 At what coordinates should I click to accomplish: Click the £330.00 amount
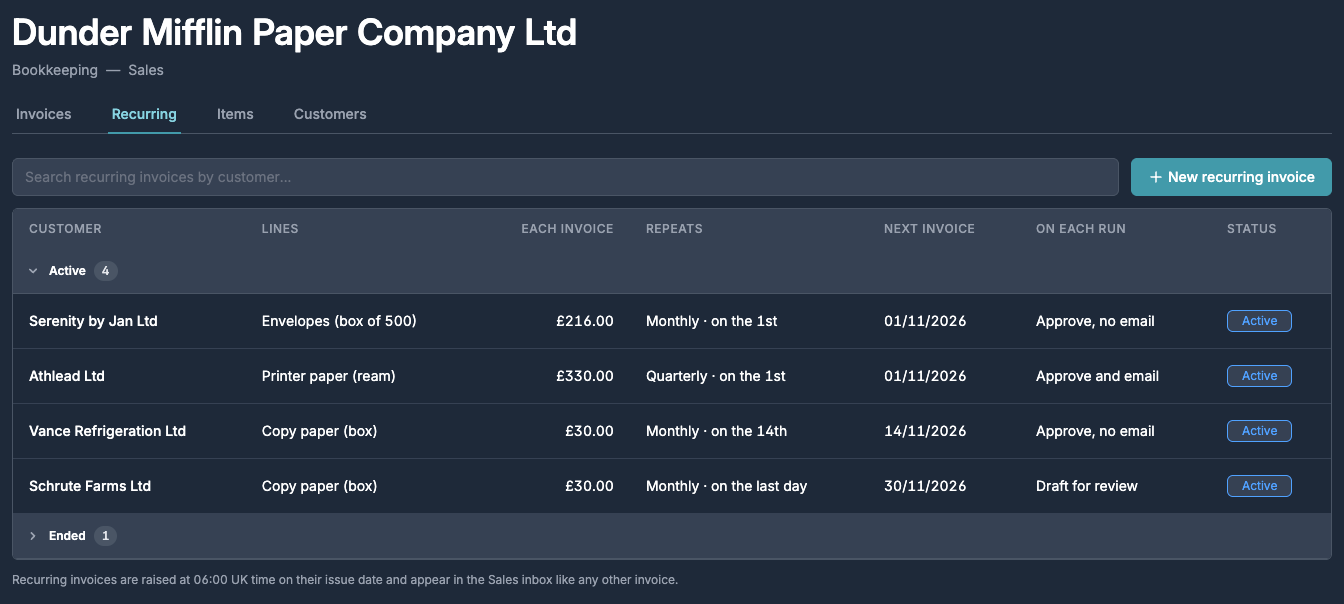click(x=585, y=376)
